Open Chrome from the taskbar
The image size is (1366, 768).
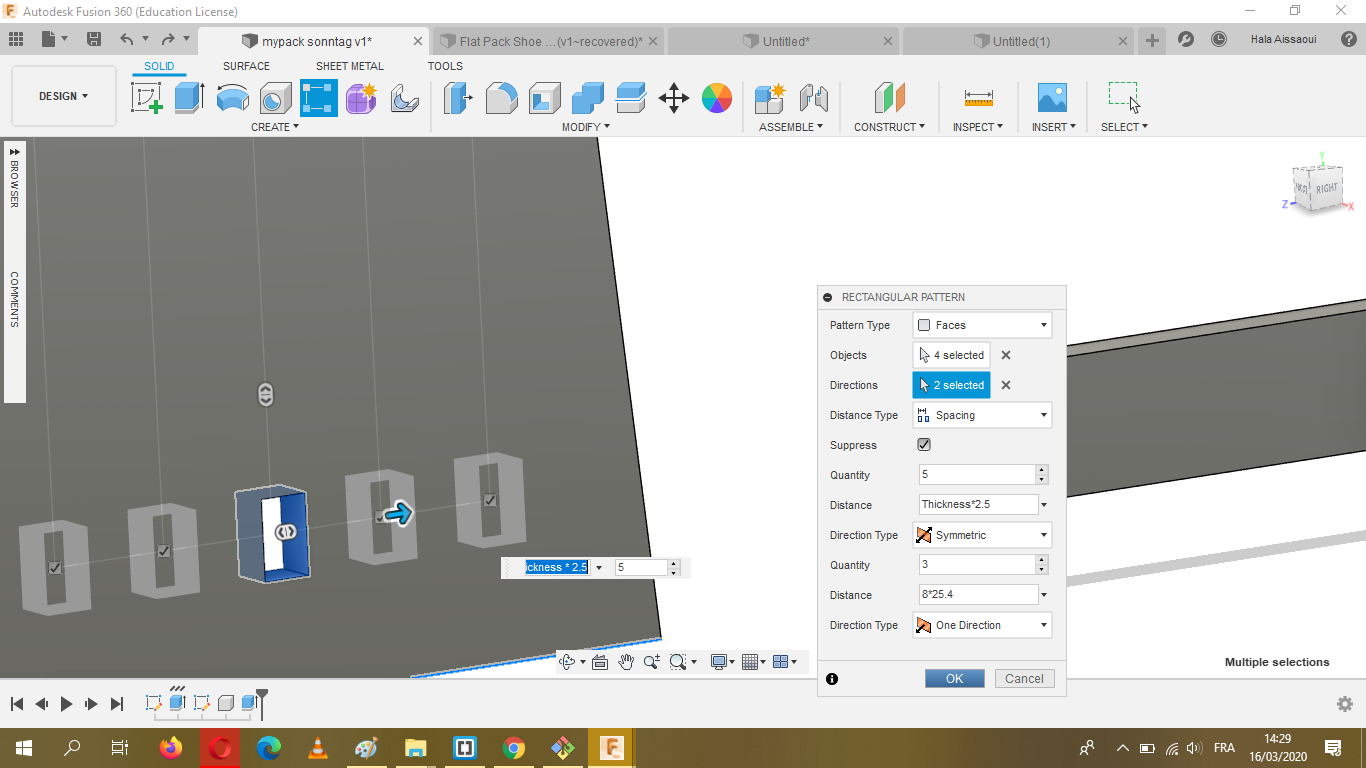click(x=514, y=747)
